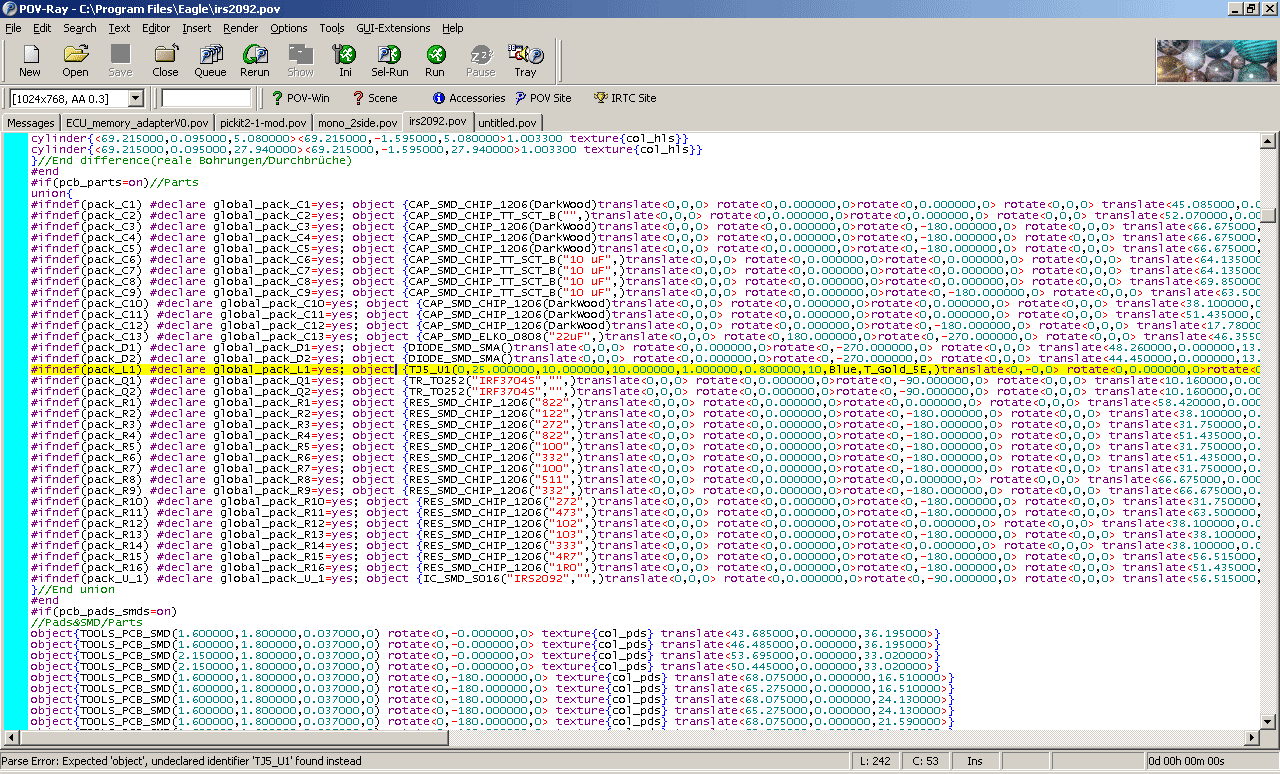This screenshot has width=1280, height=774.
Task: Switch to the Messages tab
Action: click(31, 122)
